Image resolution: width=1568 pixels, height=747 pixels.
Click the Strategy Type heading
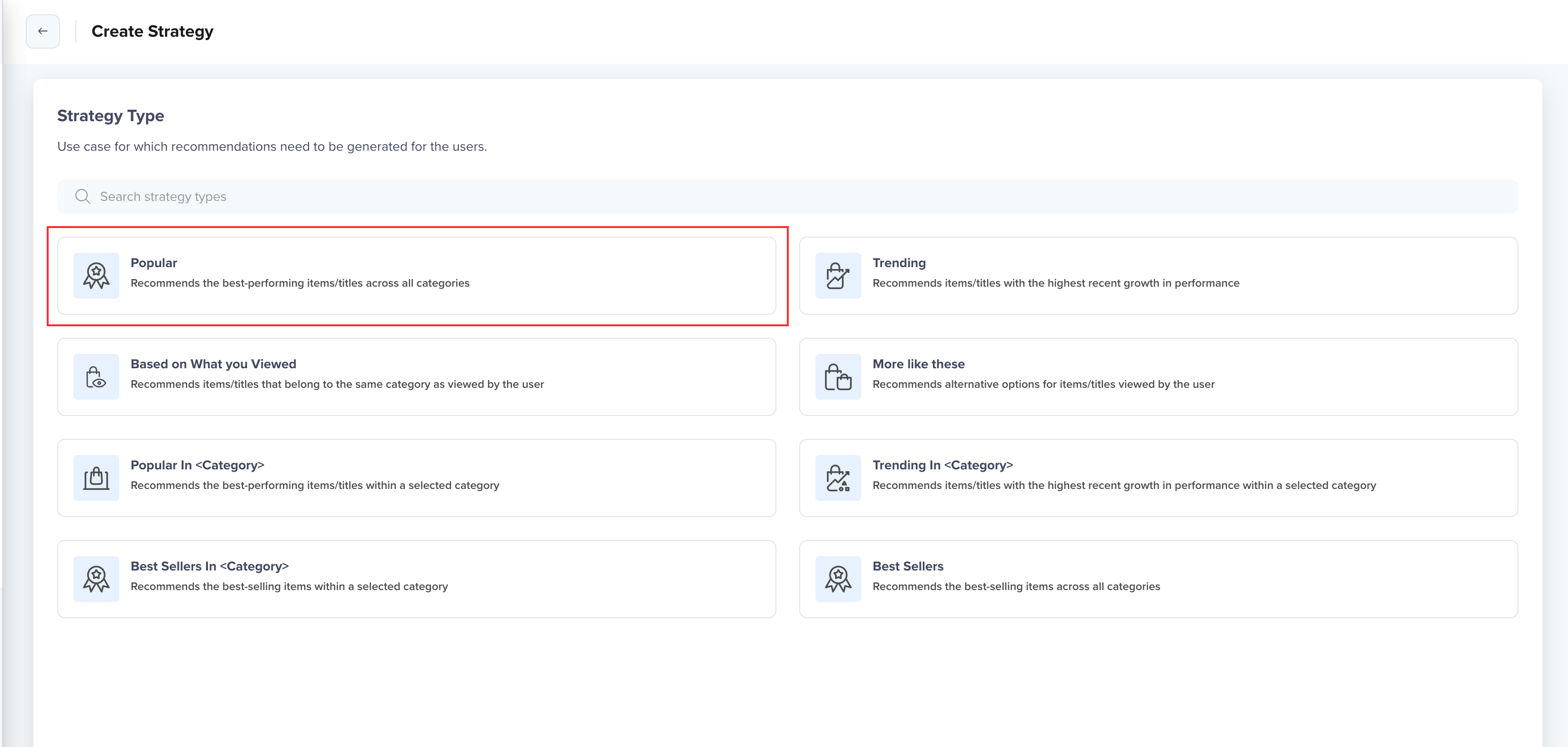pyautogui.click(x=111, y=115)
